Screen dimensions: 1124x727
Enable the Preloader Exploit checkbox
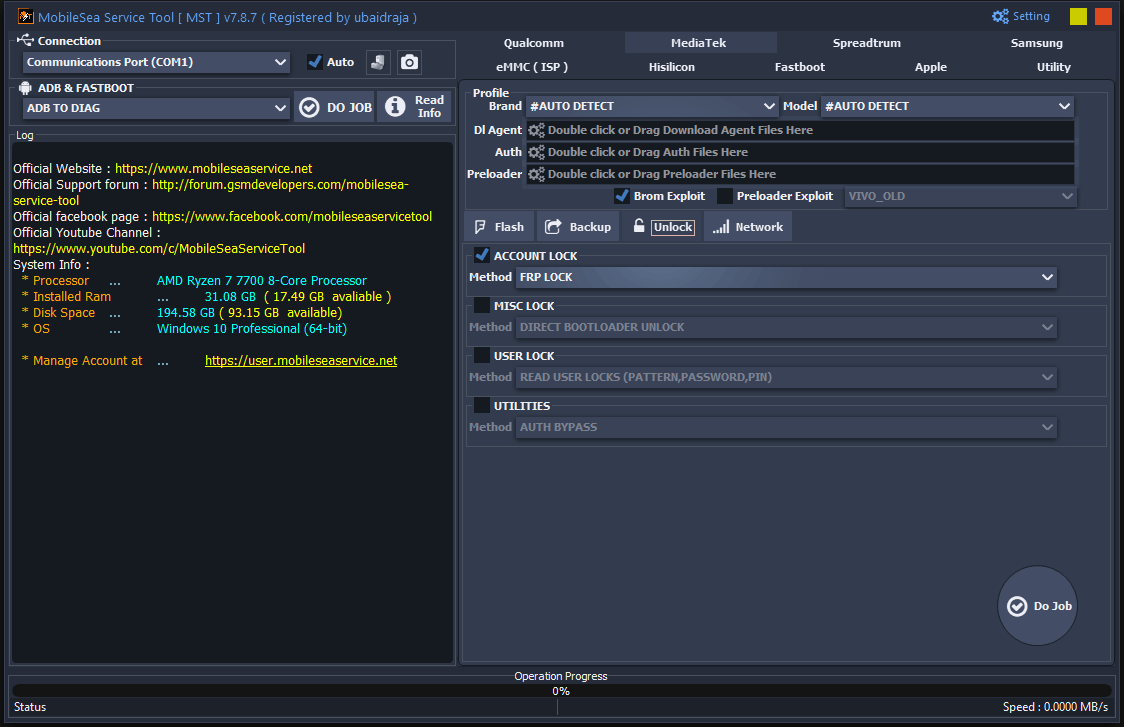[x=724, y=195]
